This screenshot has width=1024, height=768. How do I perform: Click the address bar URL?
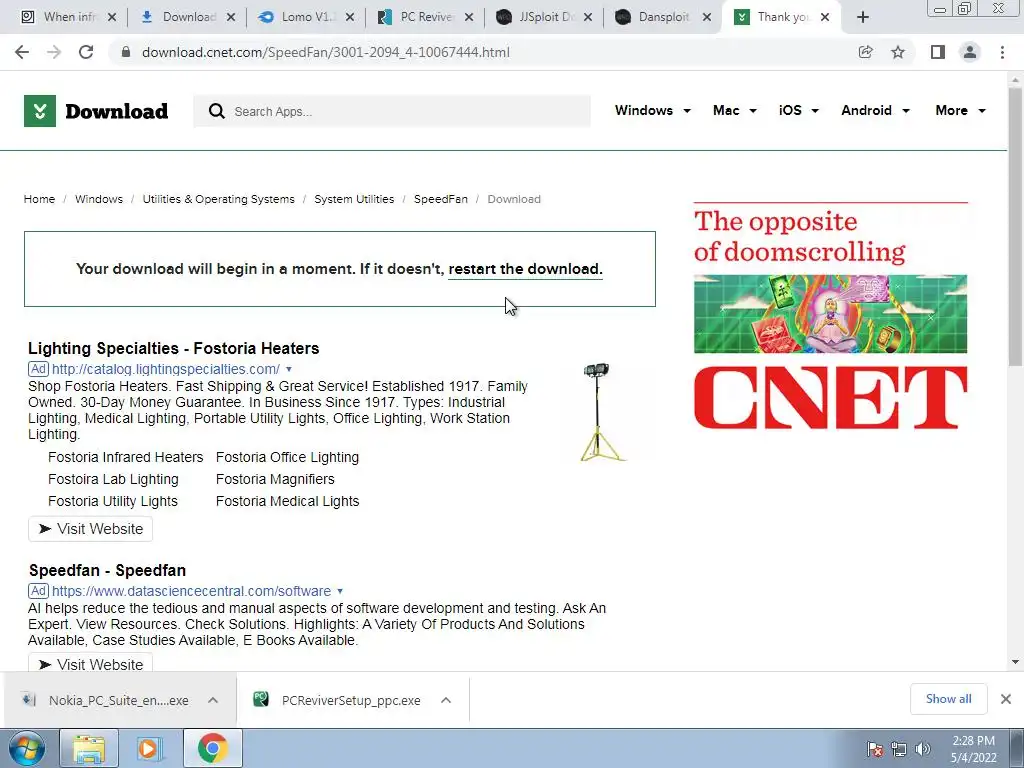(x=326, y=52)
